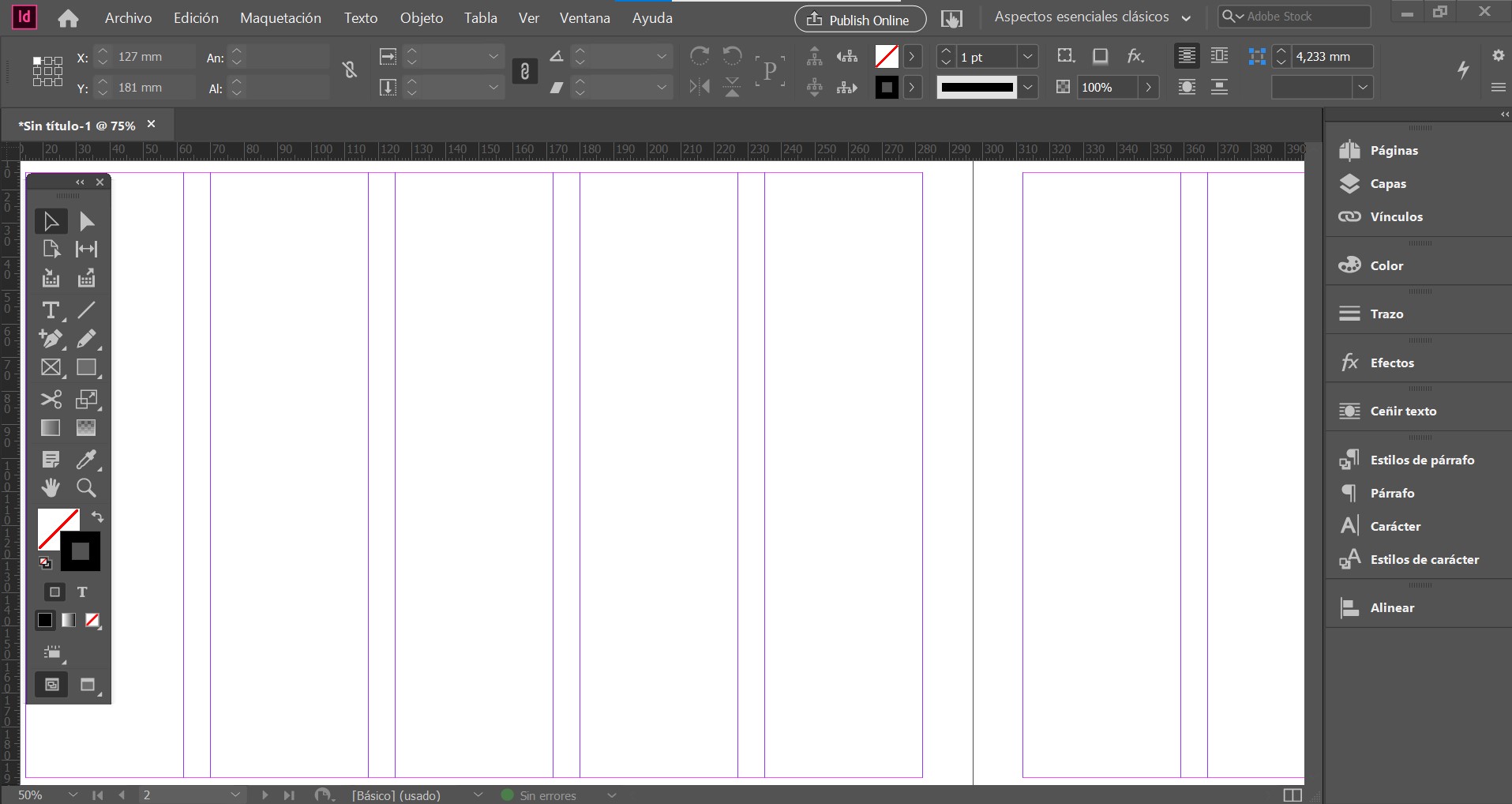1512x804 pixels.
Task: Click the Gradient Swatch tool
Action: [x=51, y=428]
